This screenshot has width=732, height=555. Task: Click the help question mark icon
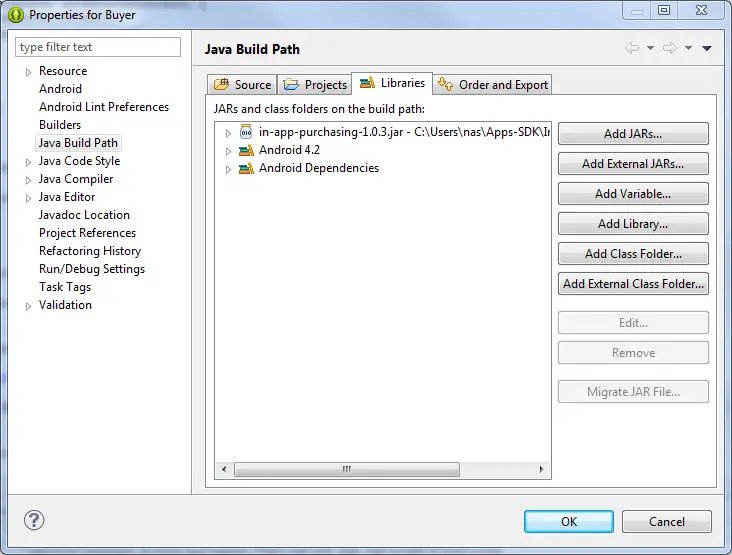pyautogui.click(x=34, y=521)
